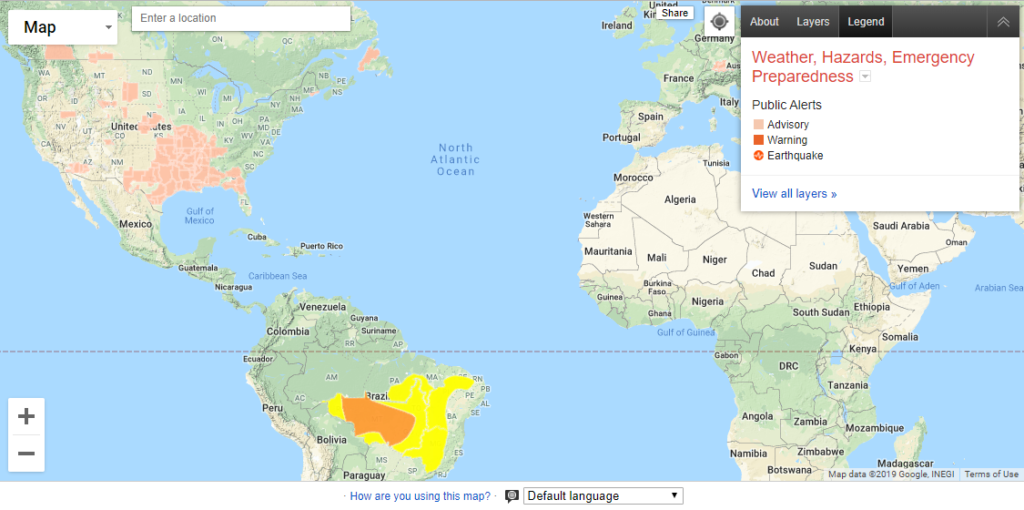Click the Caribbean Sea label

[278, 276]
